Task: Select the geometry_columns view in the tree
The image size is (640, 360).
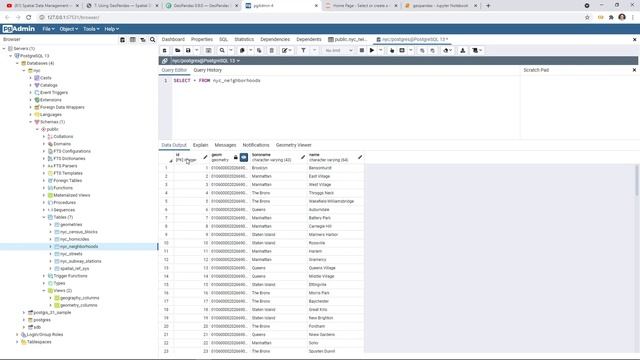Action: click(78, 305)
